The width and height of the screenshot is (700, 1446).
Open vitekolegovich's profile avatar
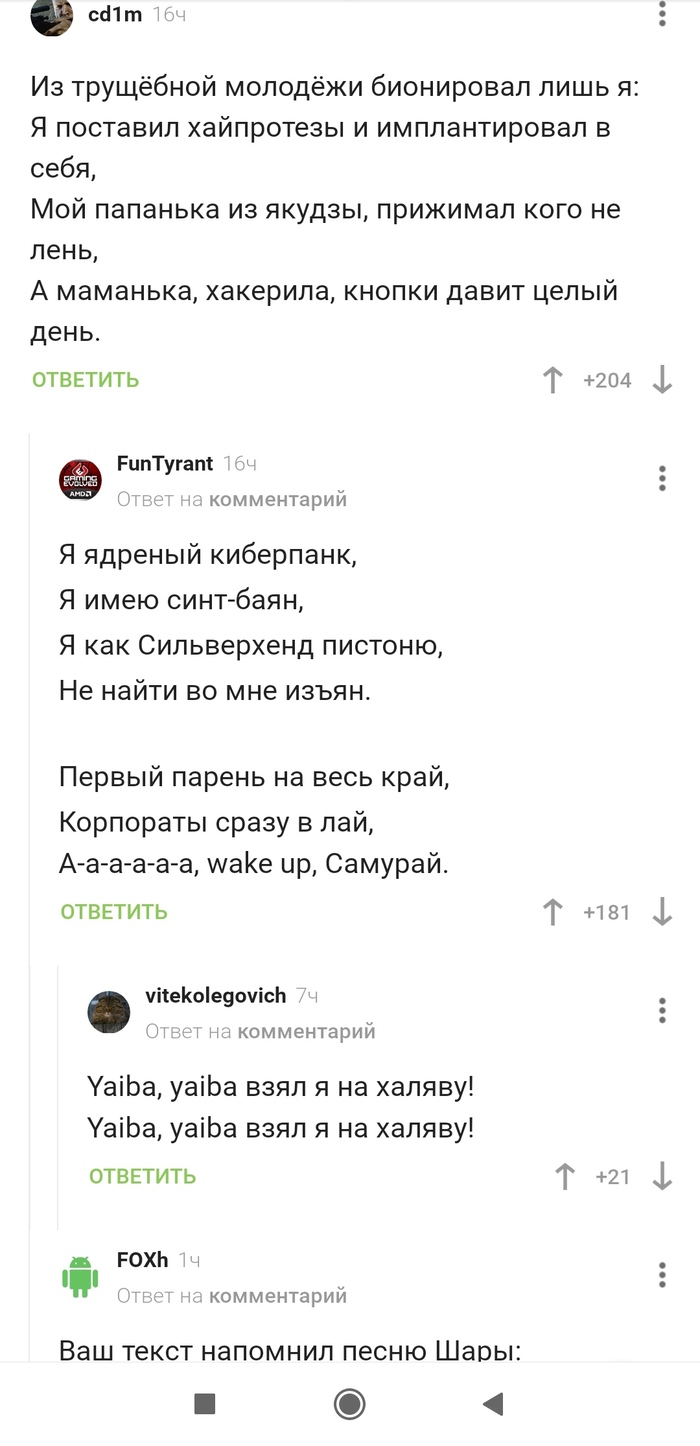(109, 1012)
